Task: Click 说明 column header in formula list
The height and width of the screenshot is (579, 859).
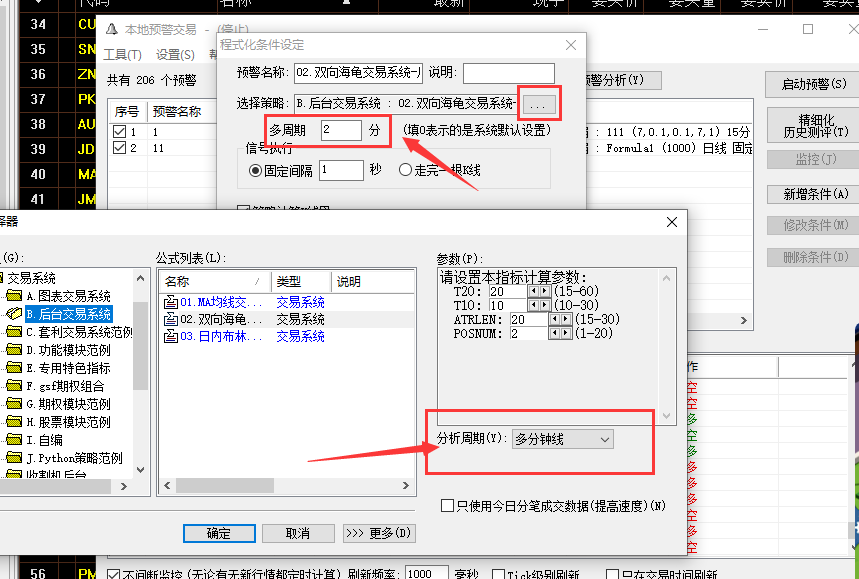Action: [x=373, y=282]
